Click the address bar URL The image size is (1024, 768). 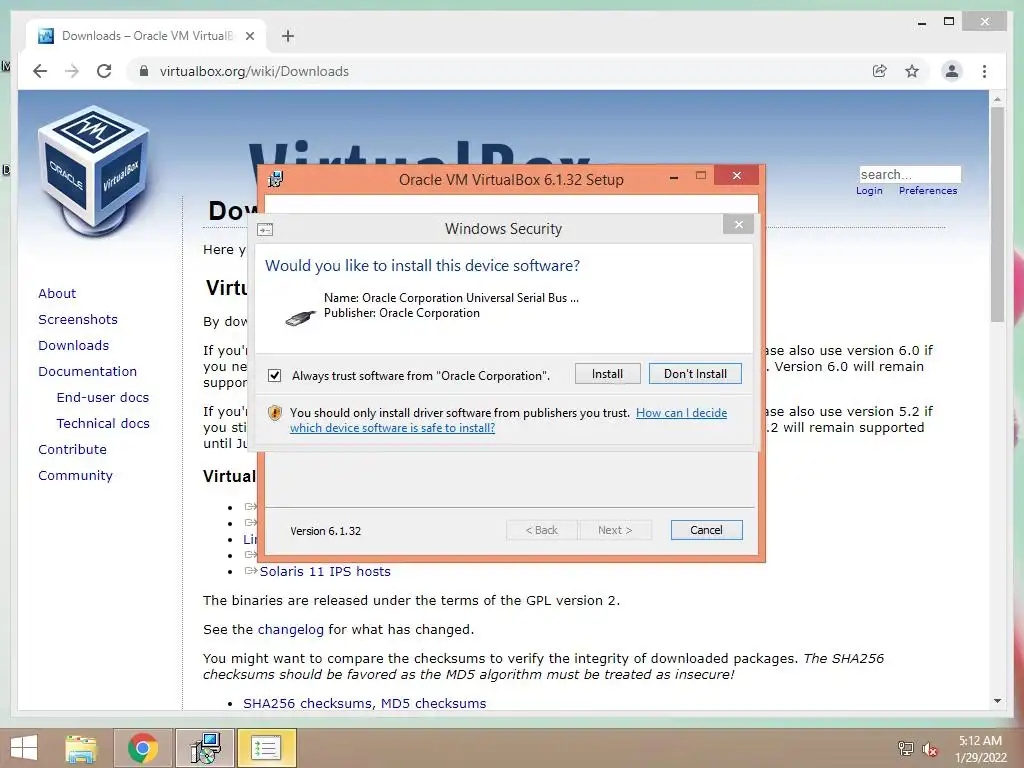254,71
